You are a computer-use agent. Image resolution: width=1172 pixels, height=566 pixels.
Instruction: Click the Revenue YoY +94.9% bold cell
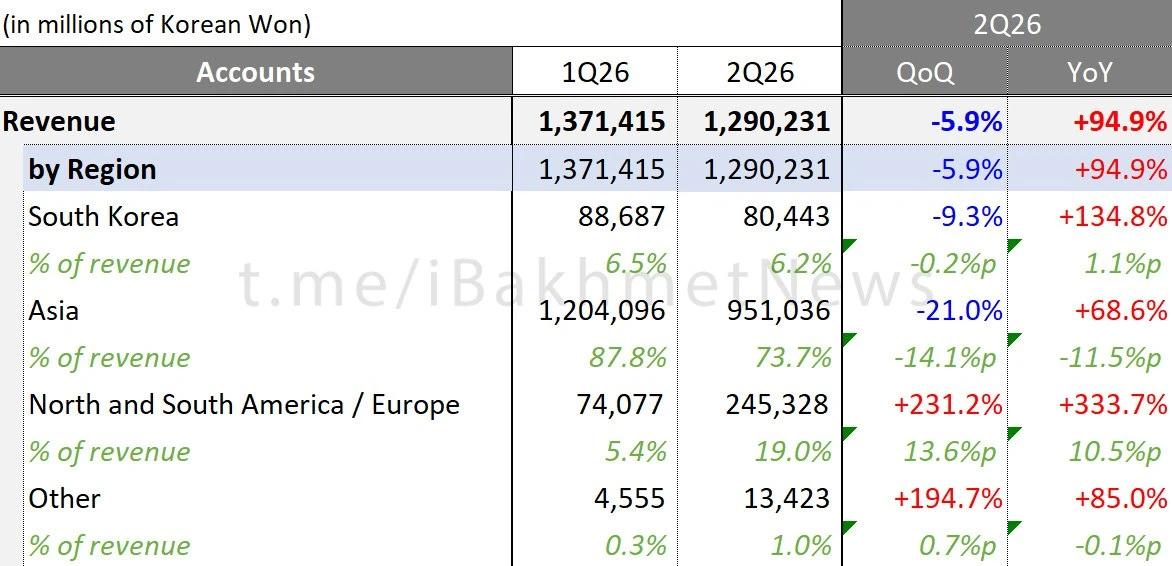1090,121
